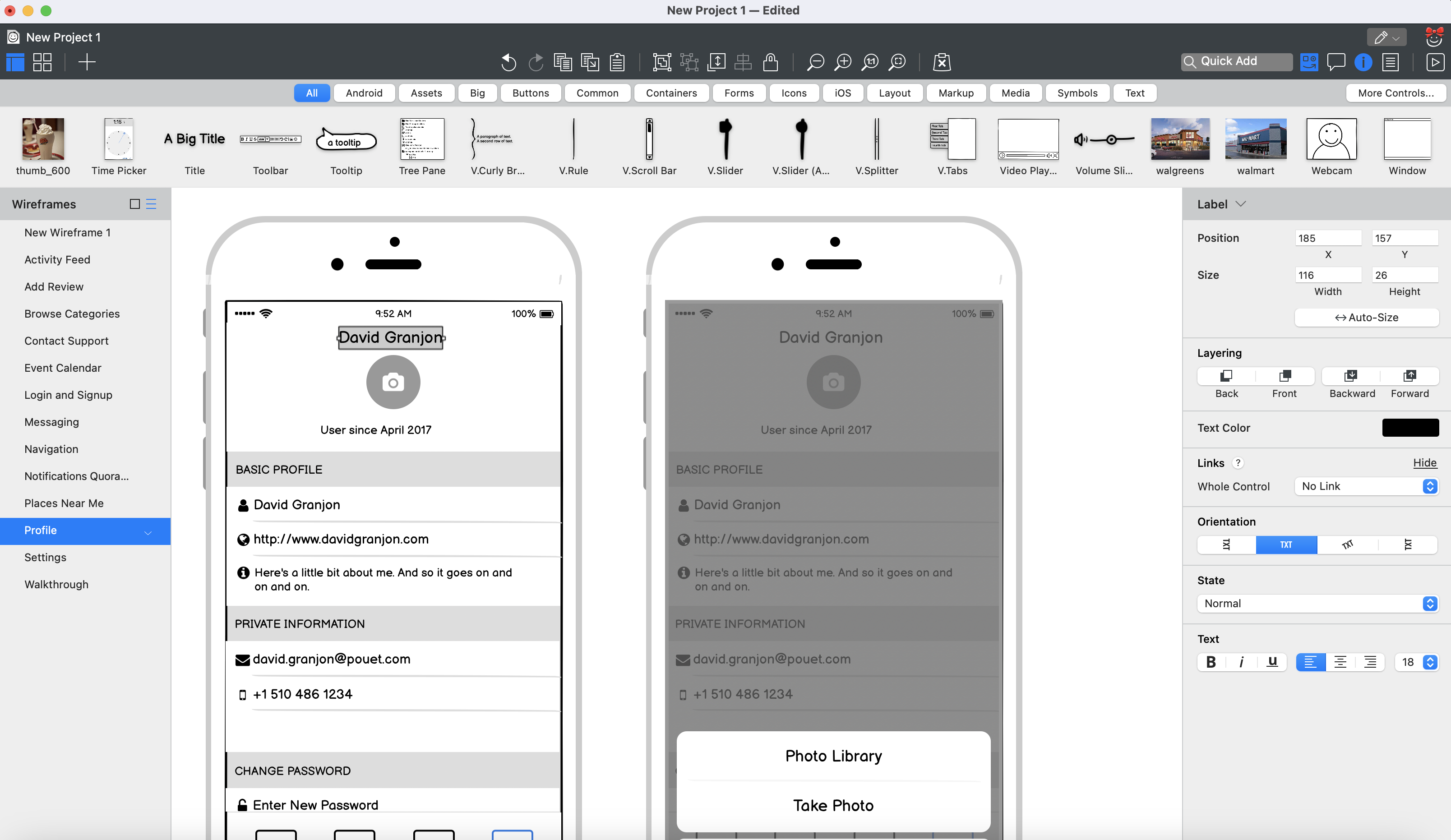Image resolution: width=1451 pixels, height=840 pixels.
Task: Open the comments speech bubble icon
Action: click(1336, 62)
